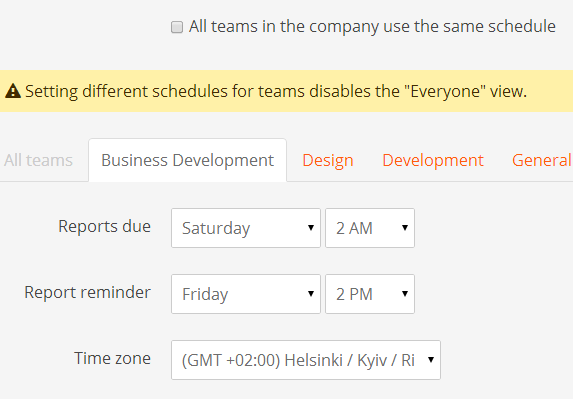This screenshot has width=573, height=399.
Task: Open the Reports due time dropdown showing 2 AM
Action: click(370, 228)
